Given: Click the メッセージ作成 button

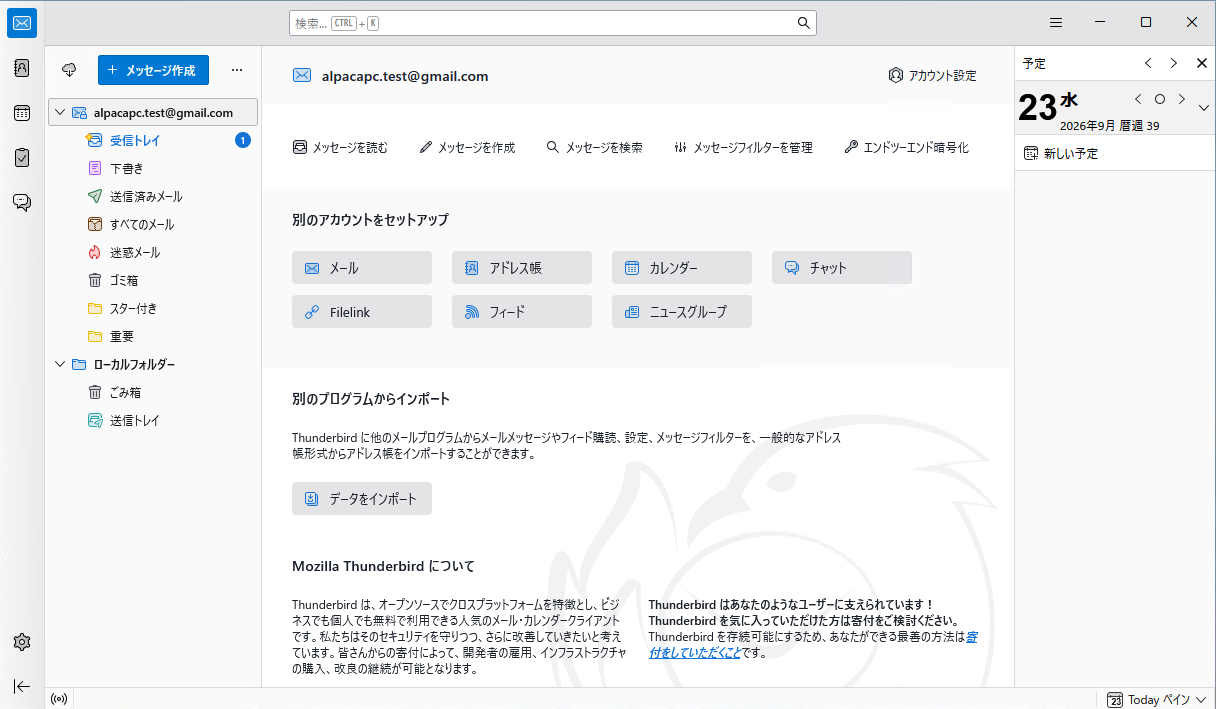Looking at the screenshot, I should 153,70.
